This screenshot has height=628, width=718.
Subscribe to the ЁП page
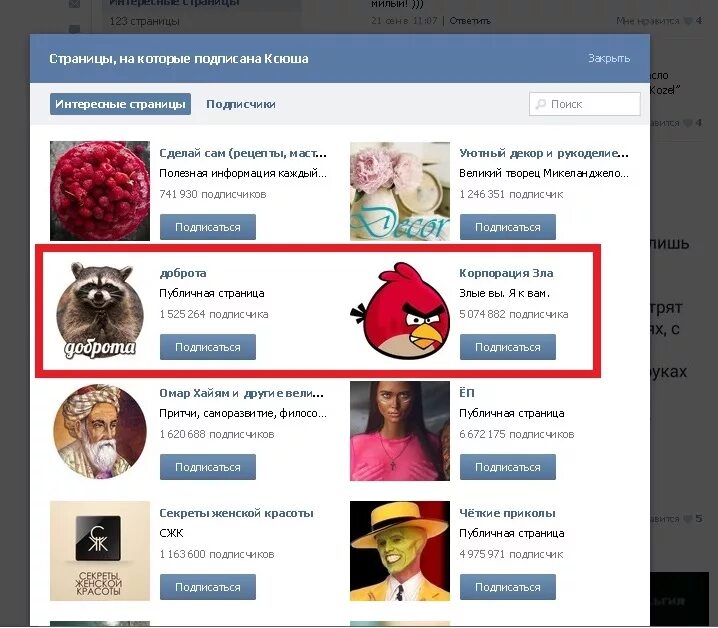click(x=508, y=467)
